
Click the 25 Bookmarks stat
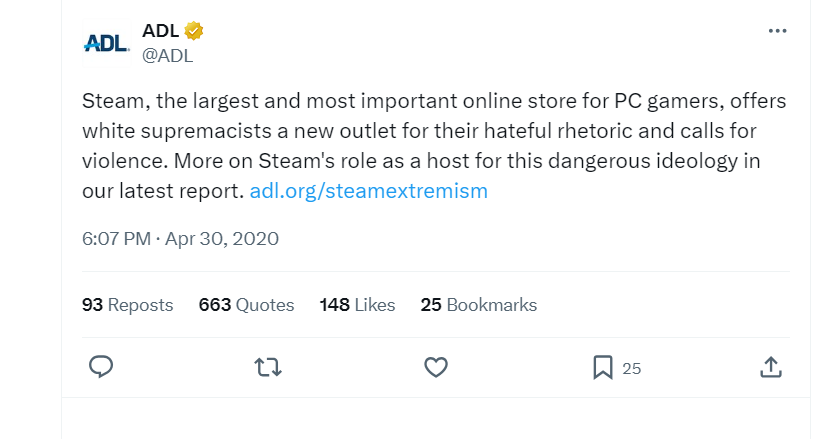coord(479,305)
